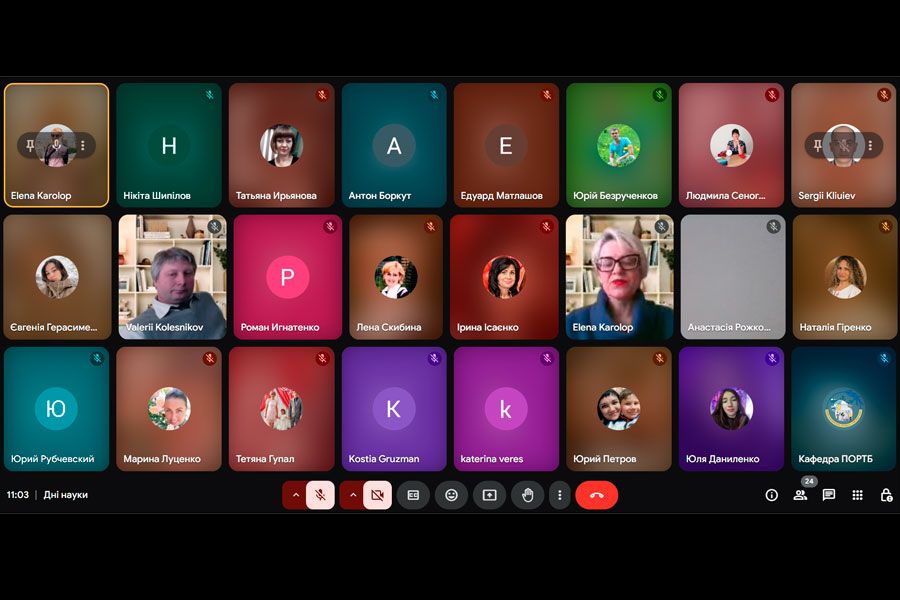
Task: Select Elena Karolop's live video tile
Action: [619, 277]
